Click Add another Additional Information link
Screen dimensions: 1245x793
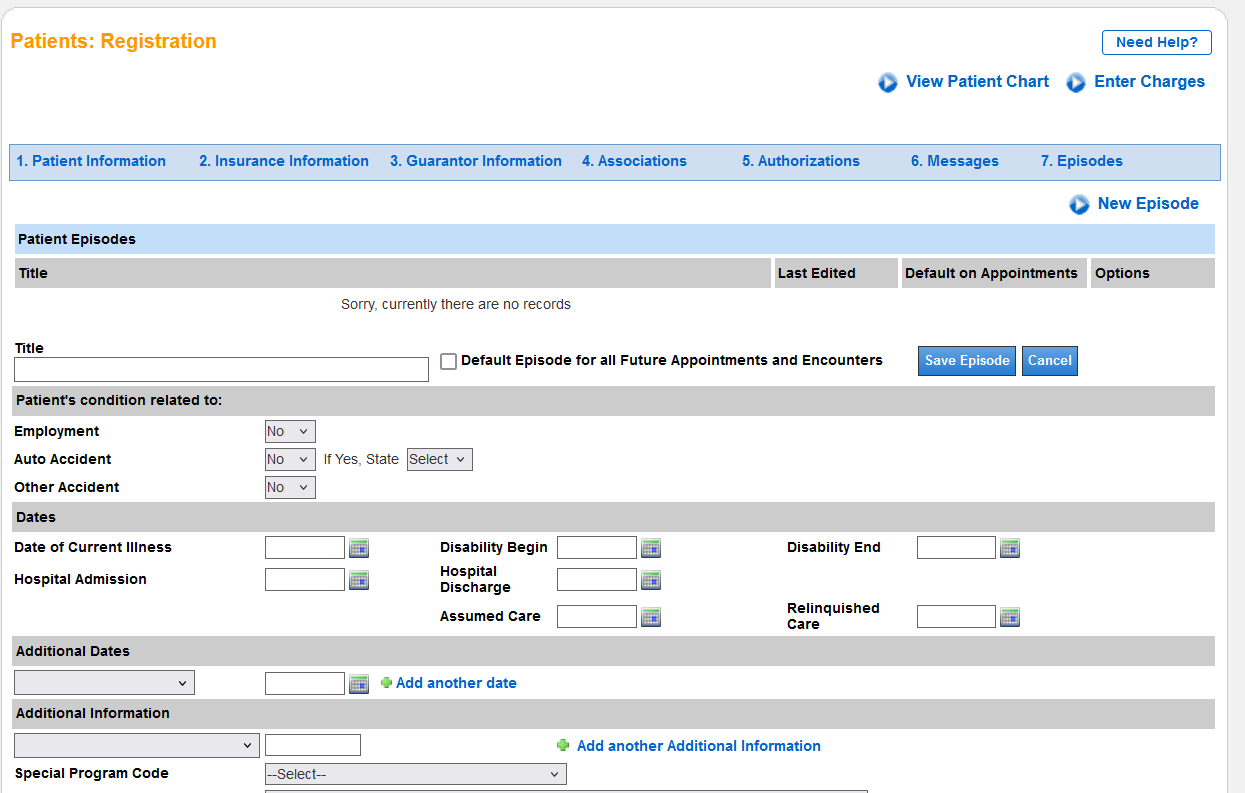(698, 746)
